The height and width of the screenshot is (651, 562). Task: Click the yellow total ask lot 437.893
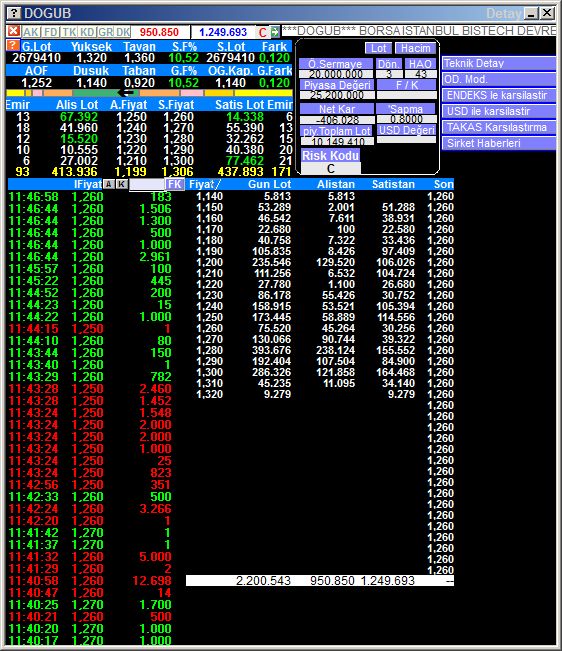click(x=240, y=171)
